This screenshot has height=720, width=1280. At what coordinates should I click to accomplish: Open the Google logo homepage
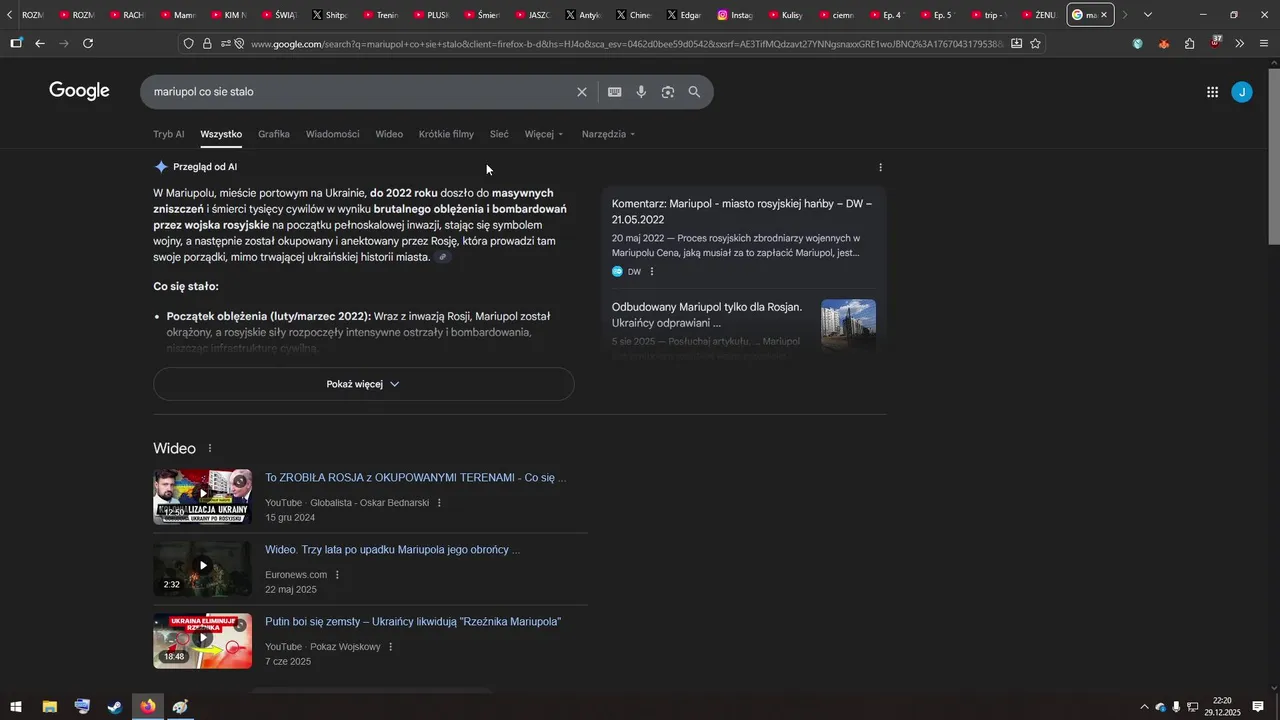click(x=79, y=91)
